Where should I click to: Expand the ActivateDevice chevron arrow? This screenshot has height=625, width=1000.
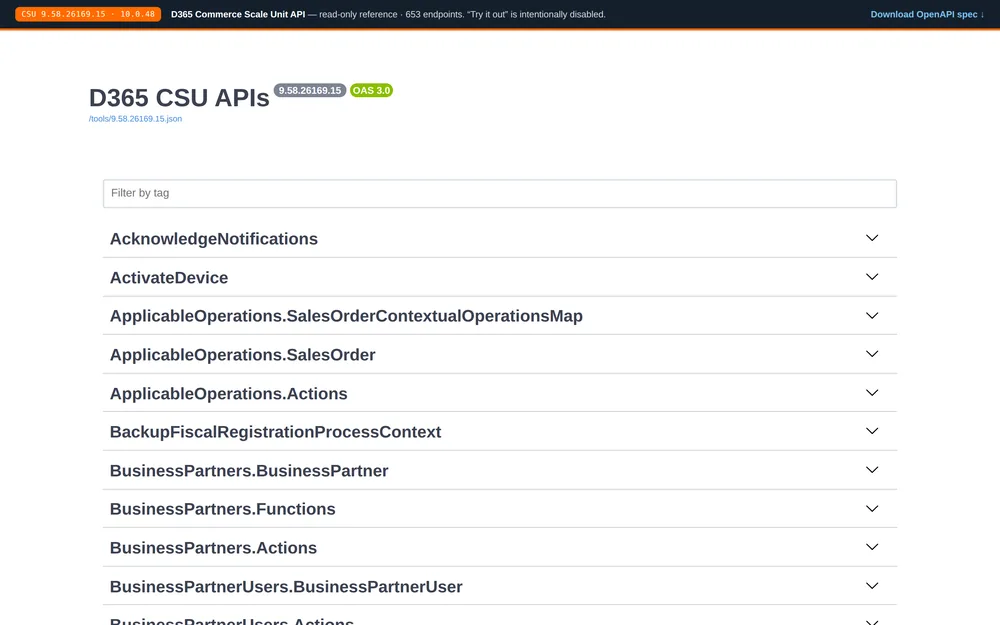[872, 277]
